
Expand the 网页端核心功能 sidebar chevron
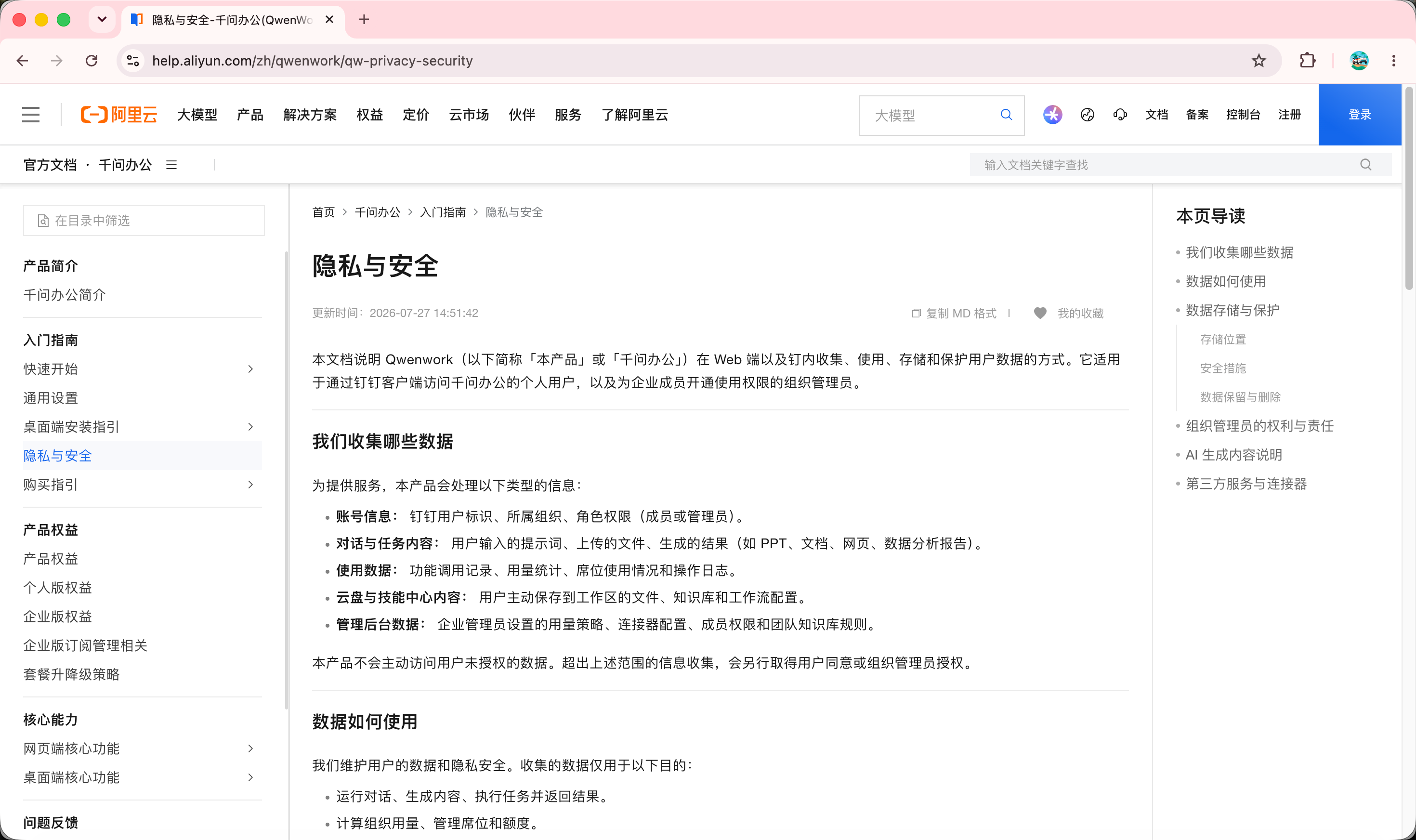pyautogui.click(x=251, y=748)
